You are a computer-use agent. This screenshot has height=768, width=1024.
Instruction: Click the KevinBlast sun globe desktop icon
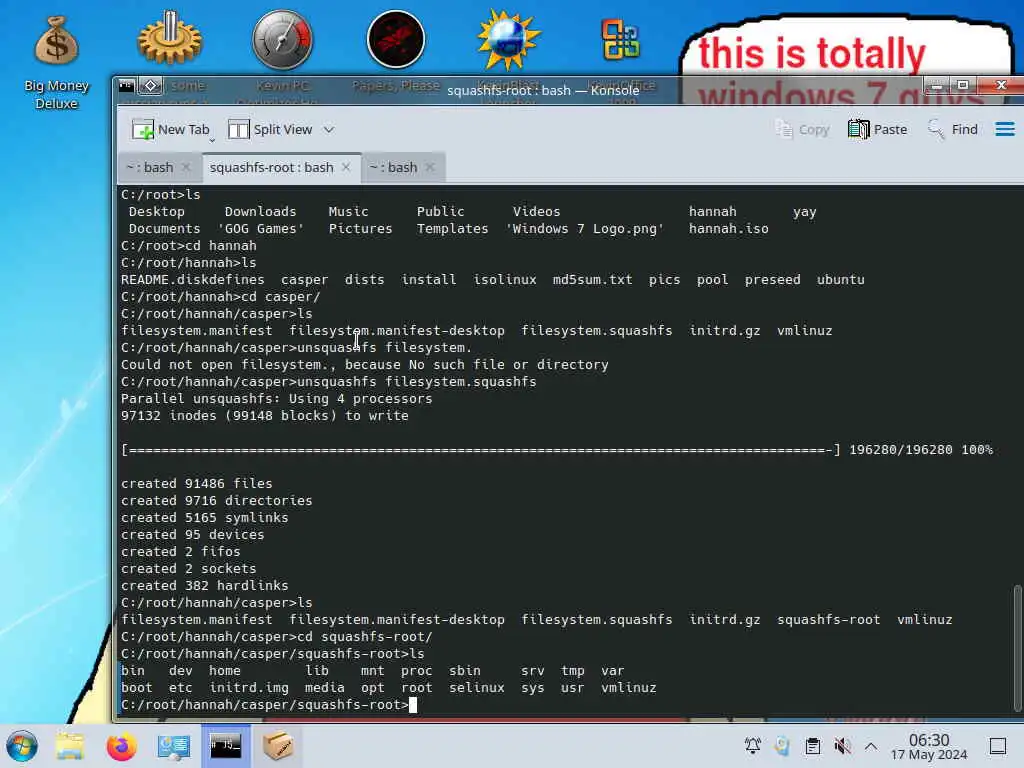[508, 39]
